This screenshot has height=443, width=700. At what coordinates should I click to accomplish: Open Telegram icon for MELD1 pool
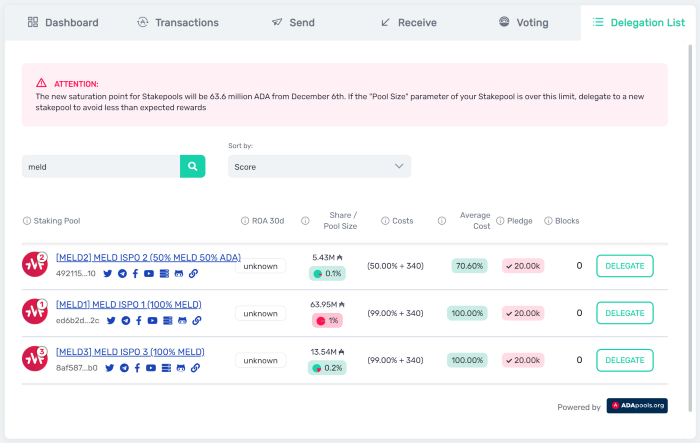click(126, 320)
